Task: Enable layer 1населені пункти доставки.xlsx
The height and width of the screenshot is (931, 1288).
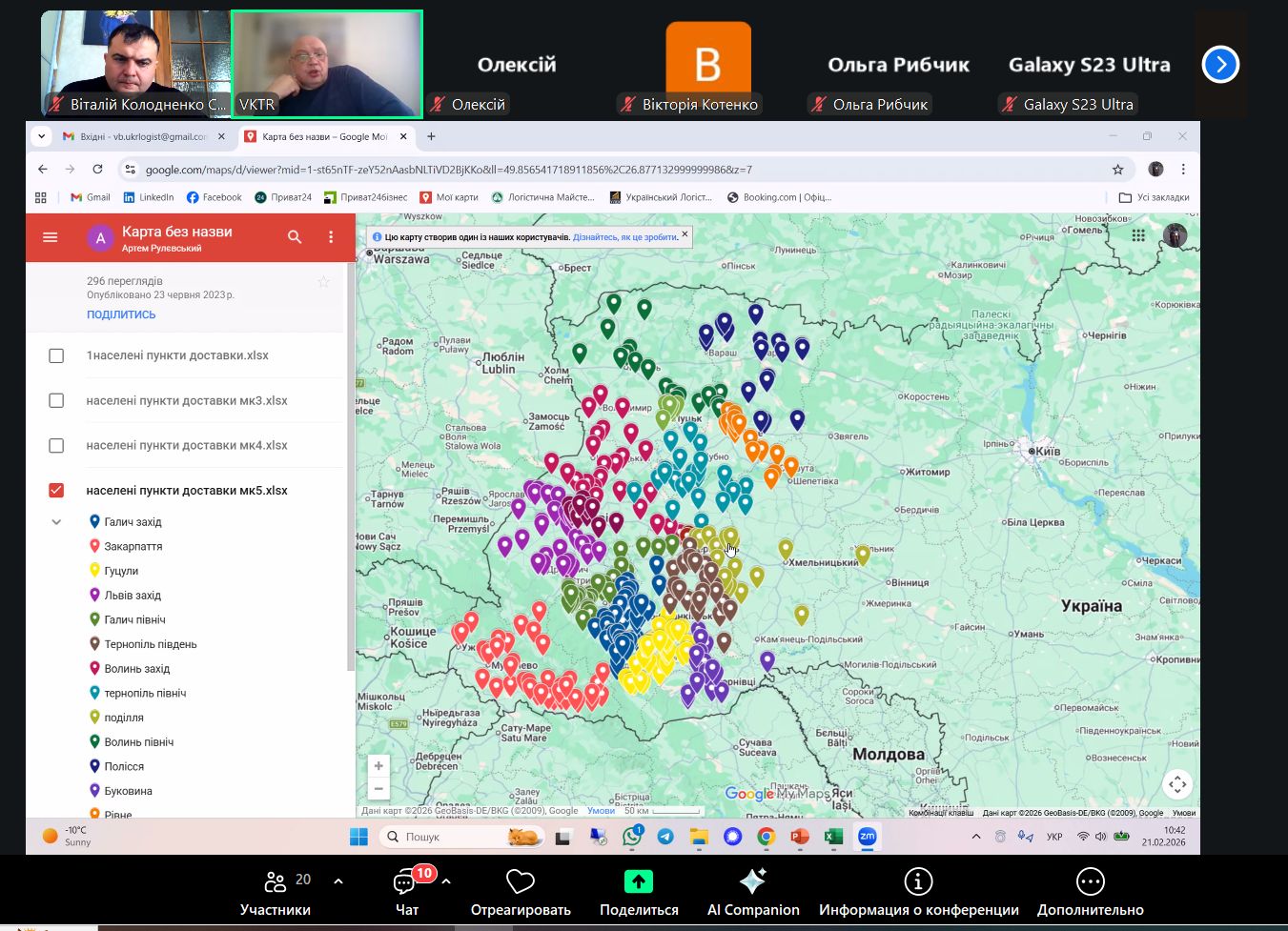Action: 56,355
